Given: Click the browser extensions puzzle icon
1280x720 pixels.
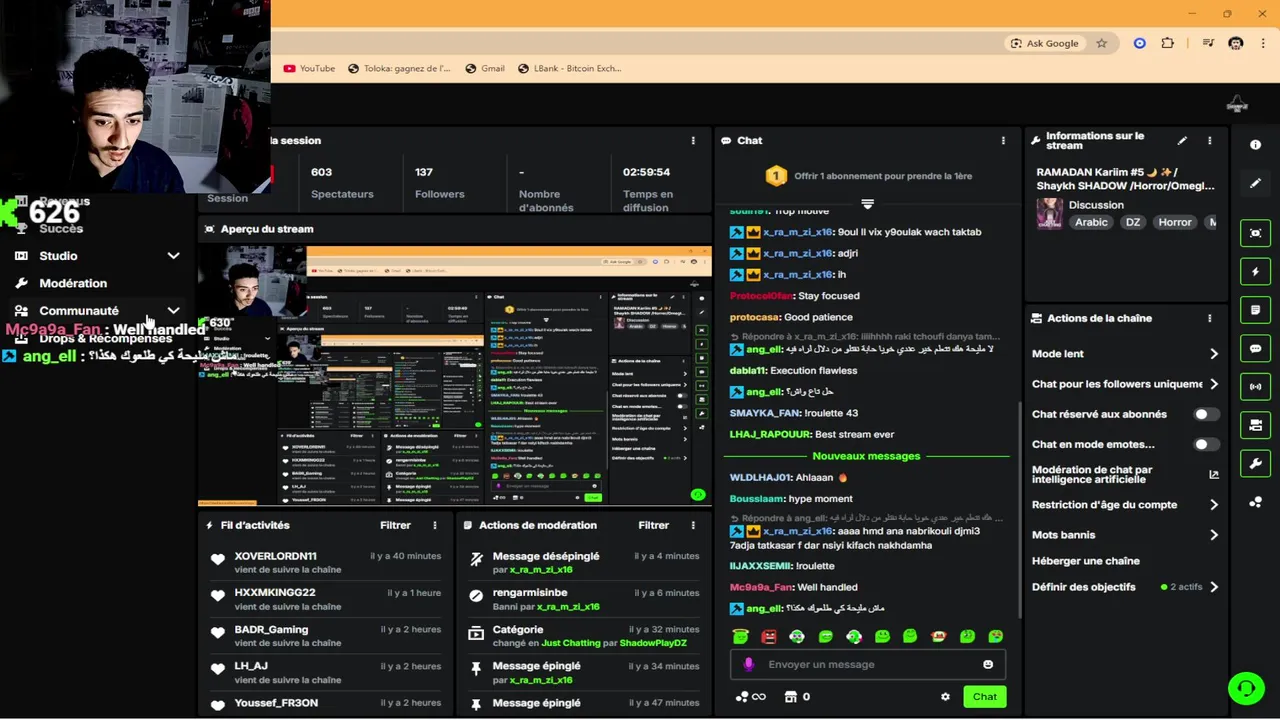Looking at the screenshot, I should point(1168,43).
